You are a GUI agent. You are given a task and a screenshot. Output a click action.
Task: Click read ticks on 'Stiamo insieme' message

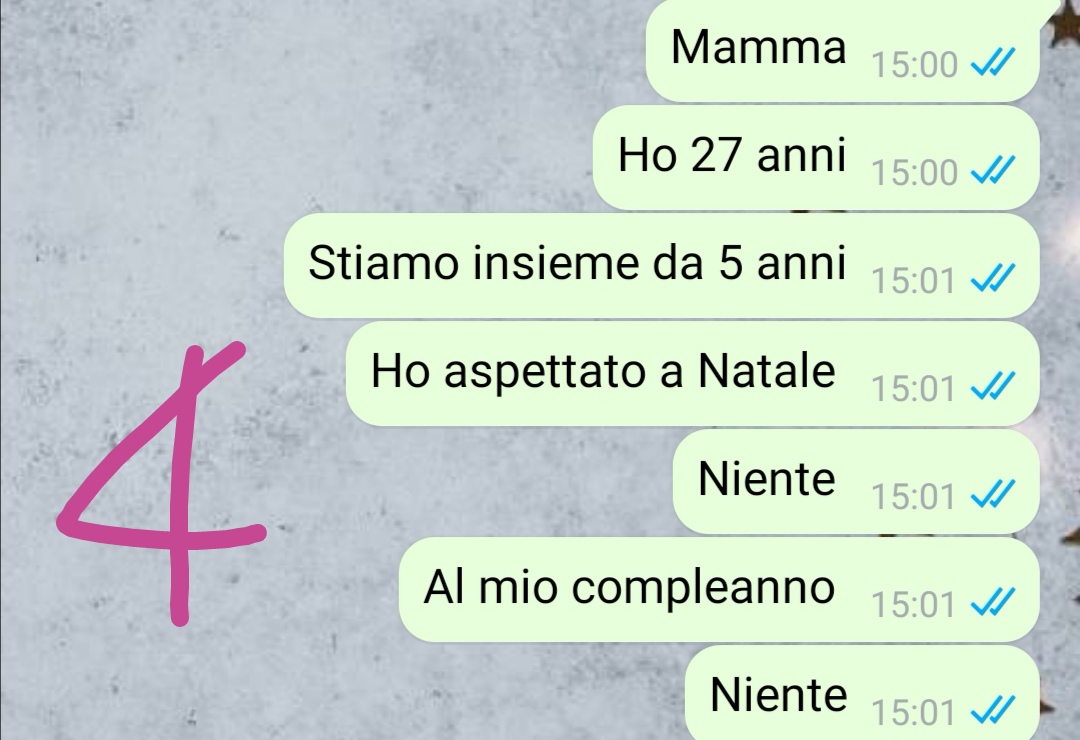click(x=993, y=280)
